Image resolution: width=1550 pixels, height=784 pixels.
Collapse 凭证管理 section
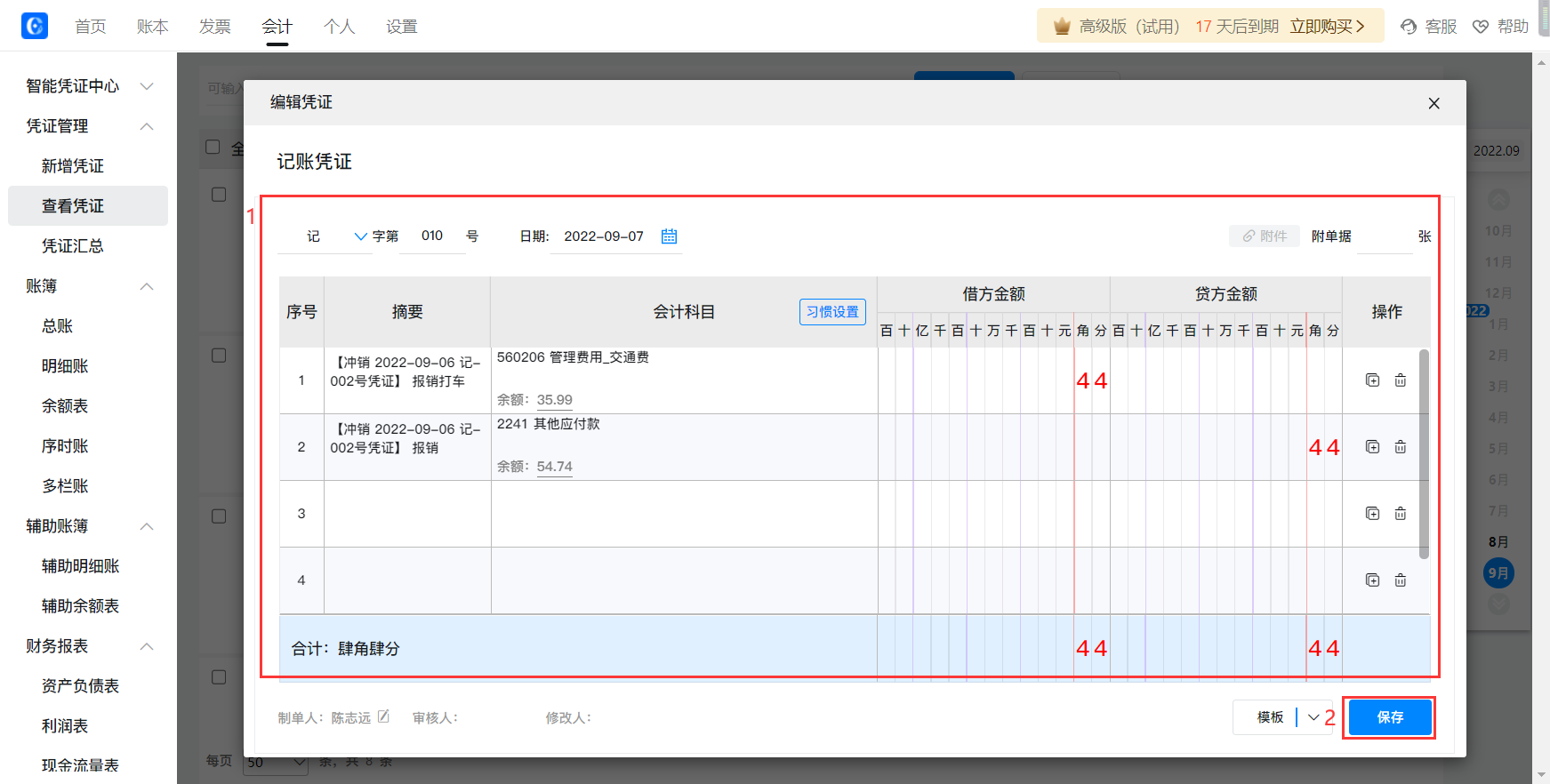coord(148,126)
